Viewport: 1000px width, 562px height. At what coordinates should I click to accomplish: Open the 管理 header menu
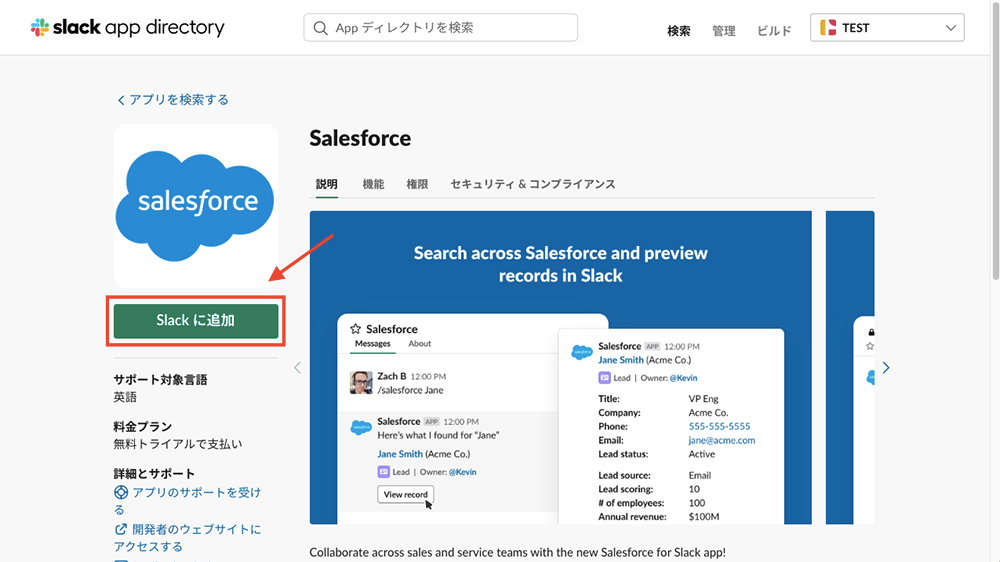(723, 31)
